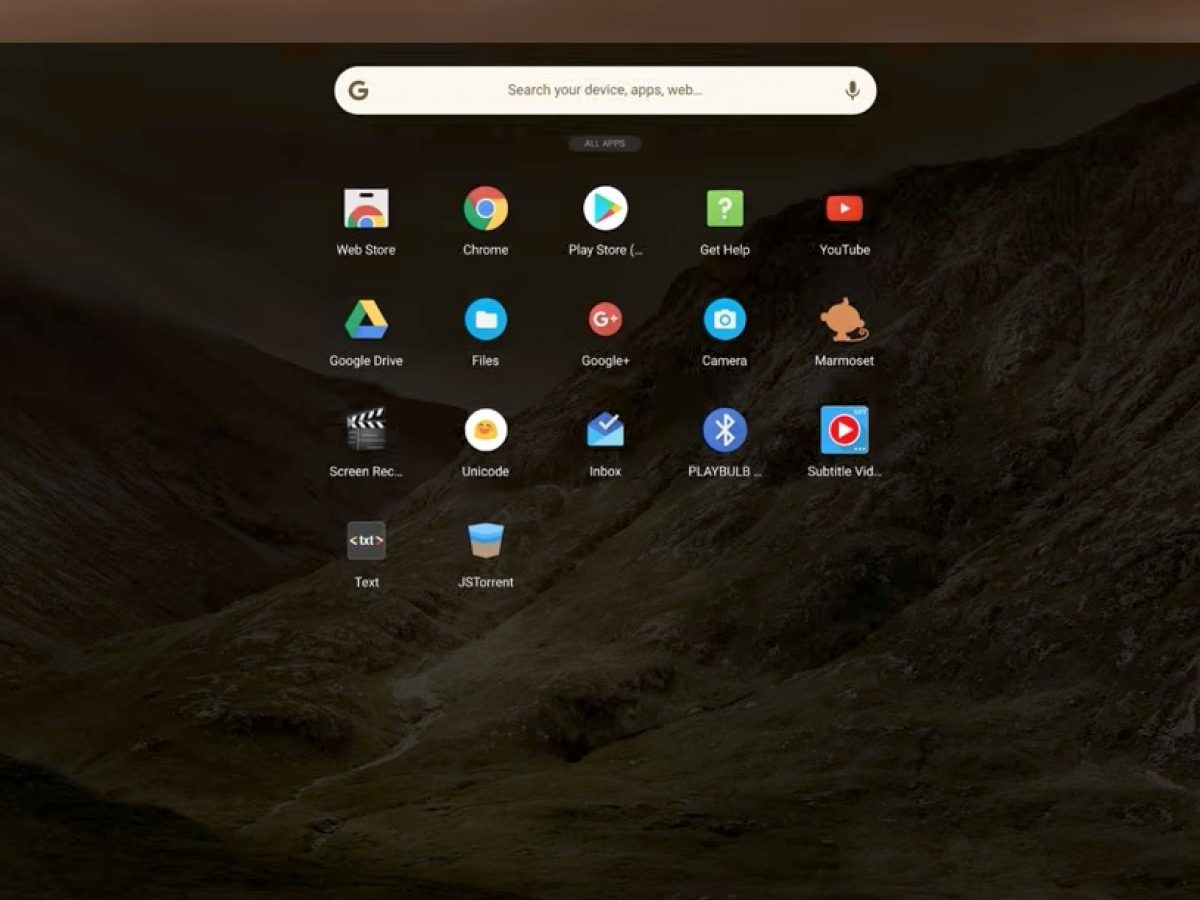Open the Screen Recorder app

point(366,431)
